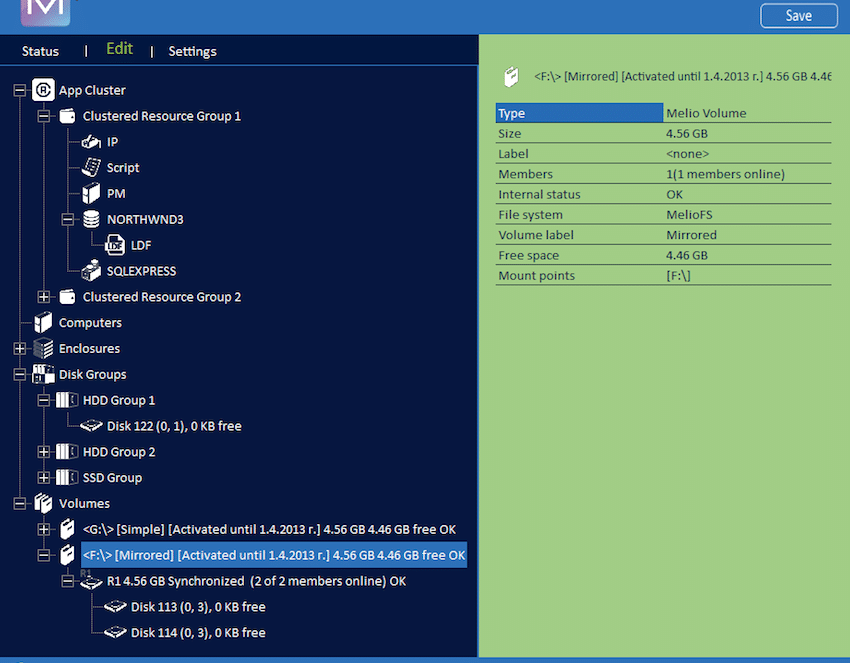Select 'R1 4.56 GB Synchronized' row
This screenshot has width=850, height=663.
click(x=256, y=581)
